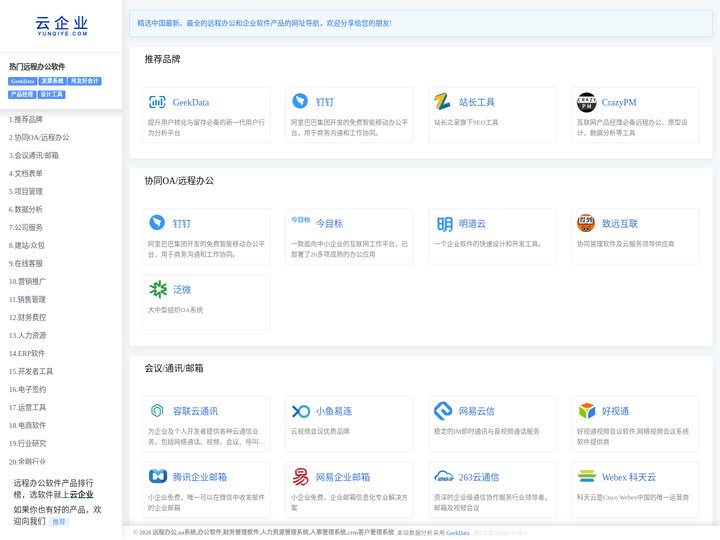
Task: Click the 容联云通讯 hexagon icon
Action: click(x=157, y=411)
